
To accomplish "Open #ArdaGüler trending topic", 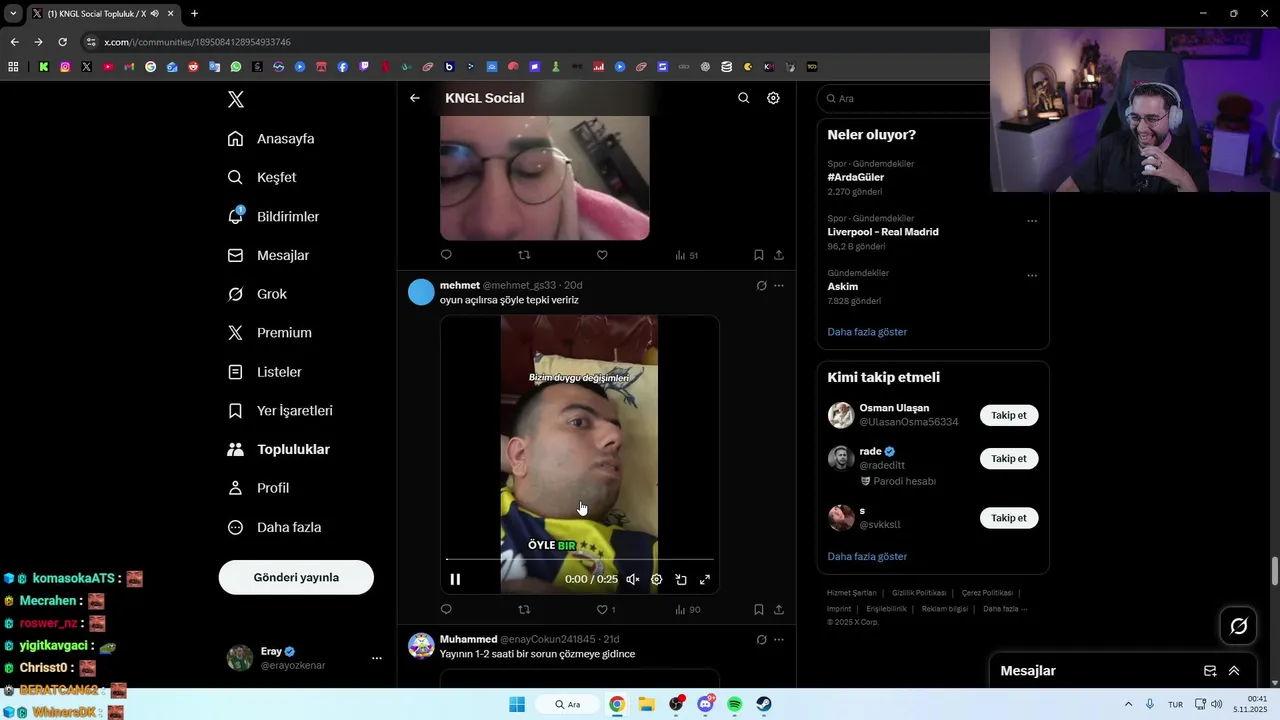I will click(x=856, y=177).
